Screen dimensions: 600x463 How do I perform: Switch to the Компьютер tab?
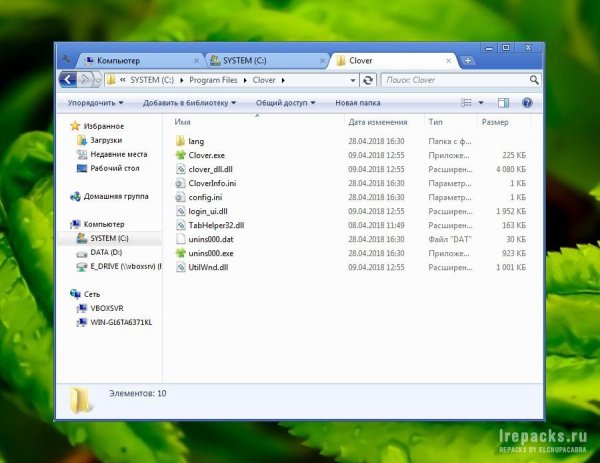tap(139, 60)
